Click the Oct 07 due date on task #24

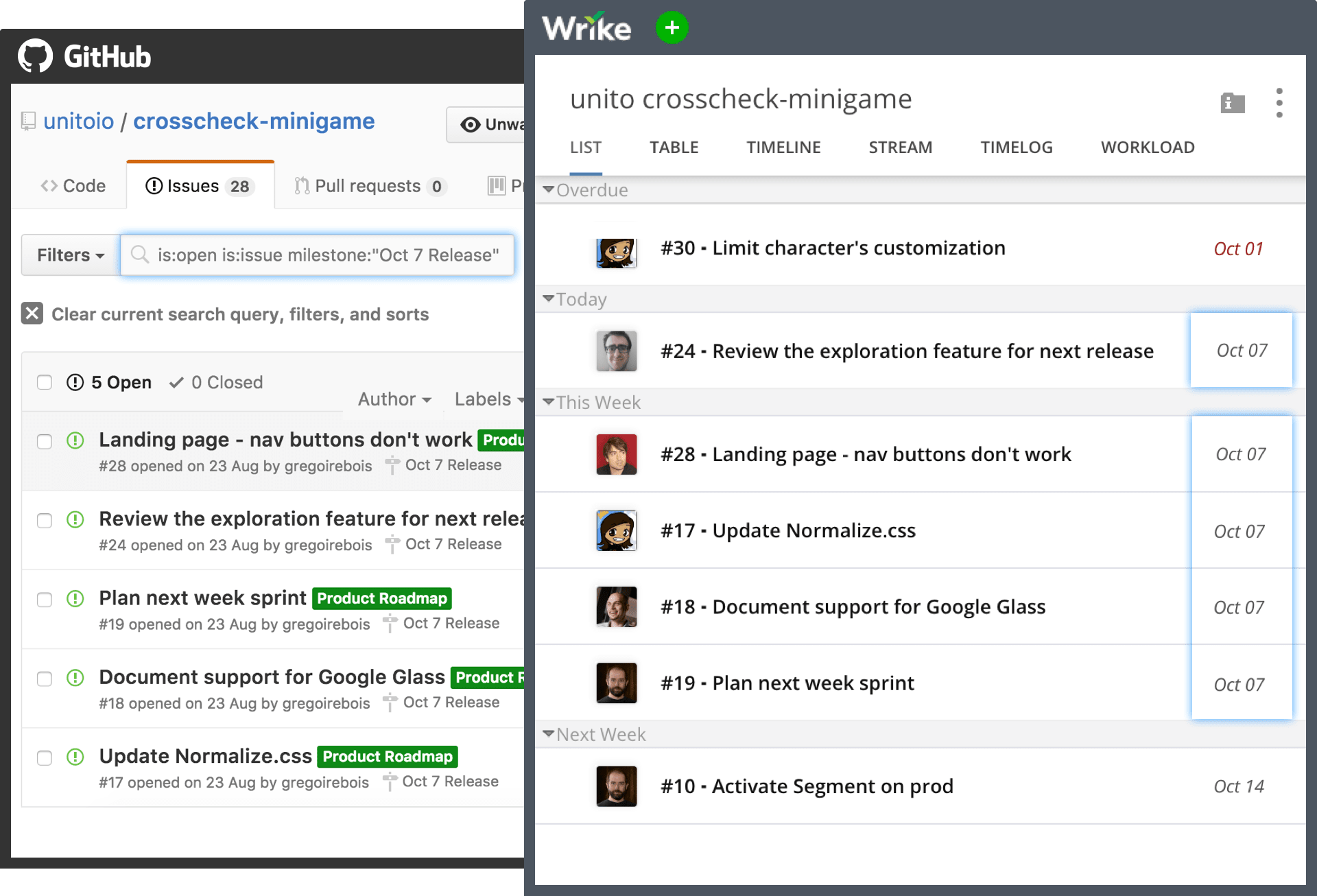coord(1242,351)
